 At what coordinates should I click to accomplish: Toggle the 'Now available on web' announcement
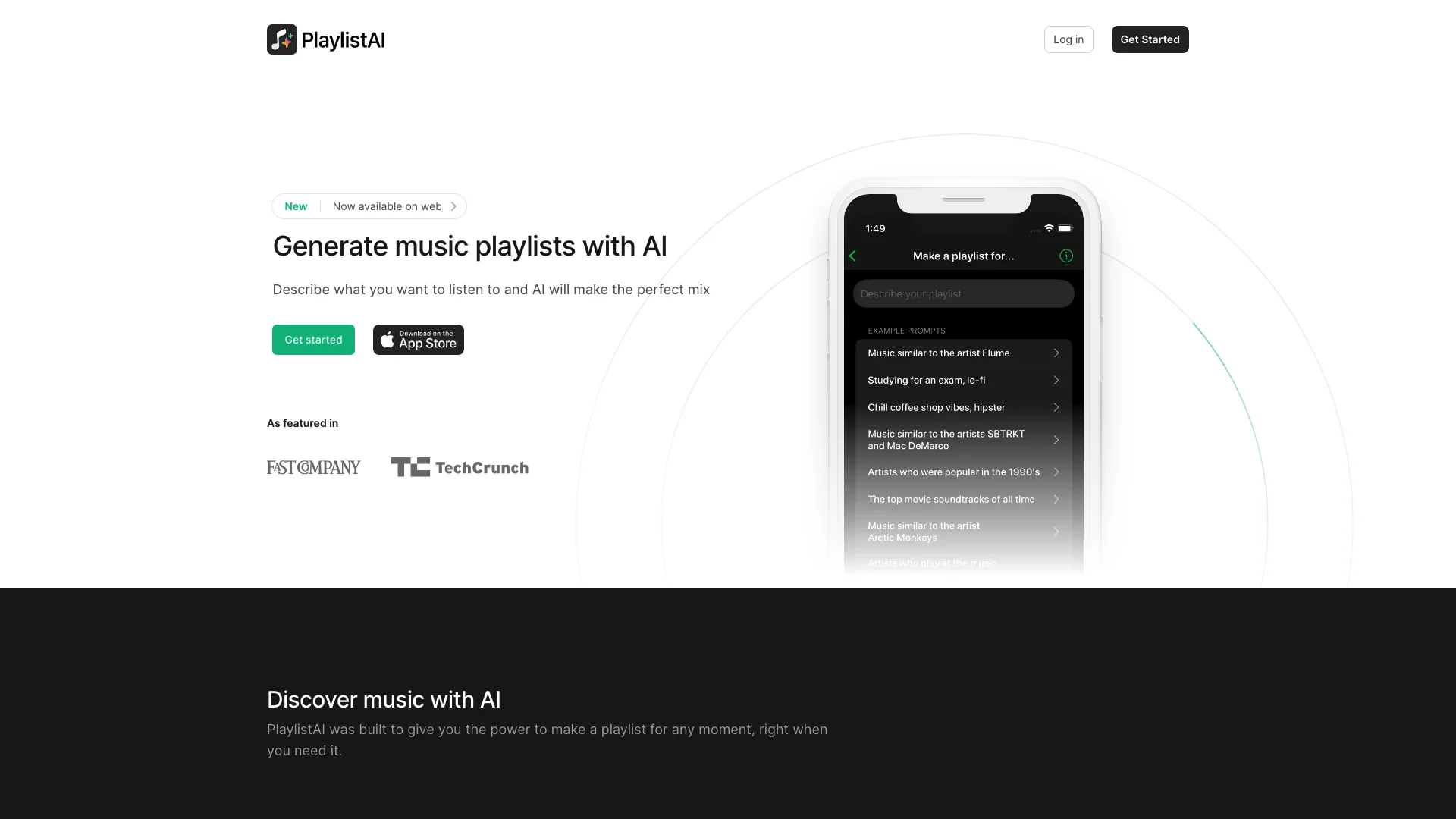[x=369, y=206]
